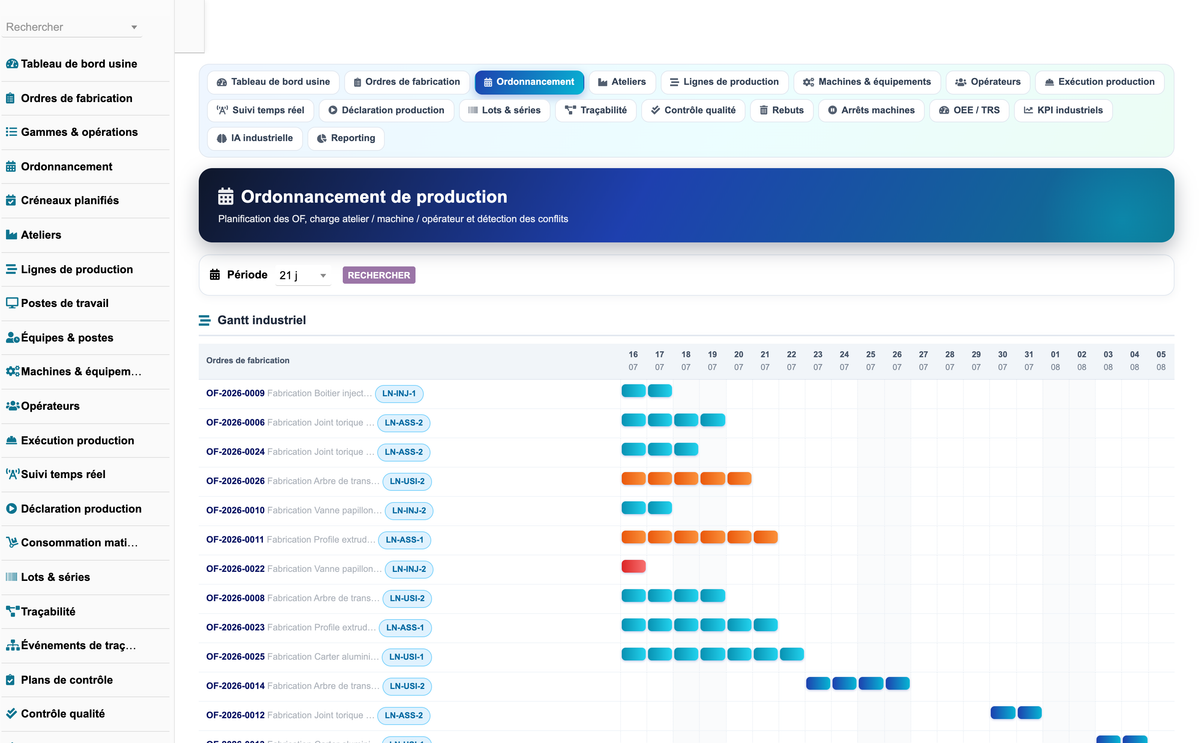Image resolution: width=1200 pixels, height=743 pixels.
Task: Click the calendar icon in the Ordonnancement banner title
Action: (x=226, y=197)
